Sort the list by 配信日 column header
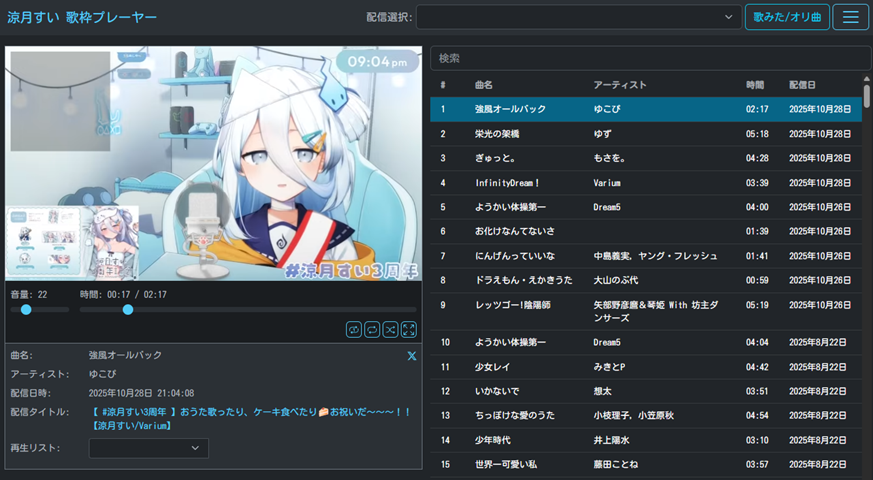 (x=802, y=85)
